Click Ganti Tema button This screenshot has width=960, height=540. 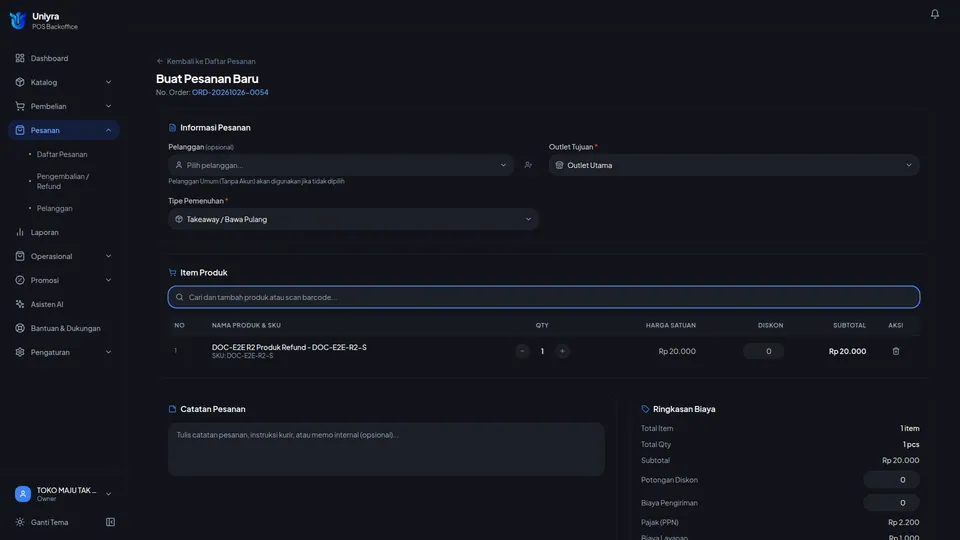(x=49, y=522)
